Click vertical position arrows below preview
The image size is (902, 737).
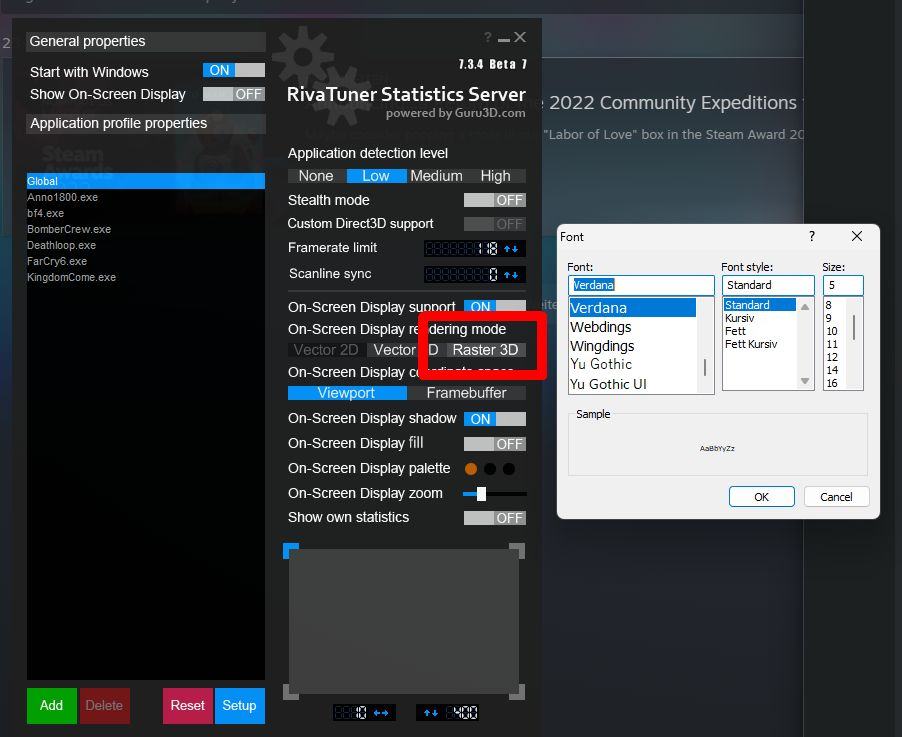pyautogui.click(x=431, y=713)
